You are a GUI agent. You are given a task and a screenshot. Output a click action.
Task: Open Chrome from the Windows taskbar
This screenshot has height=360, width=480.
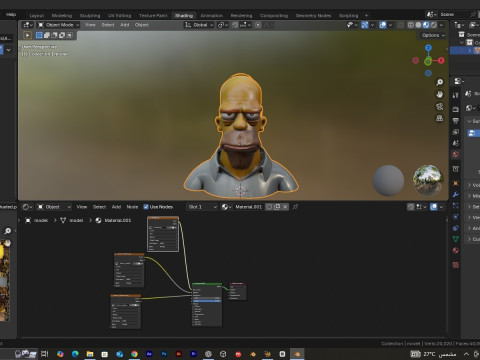pos(134,354)
